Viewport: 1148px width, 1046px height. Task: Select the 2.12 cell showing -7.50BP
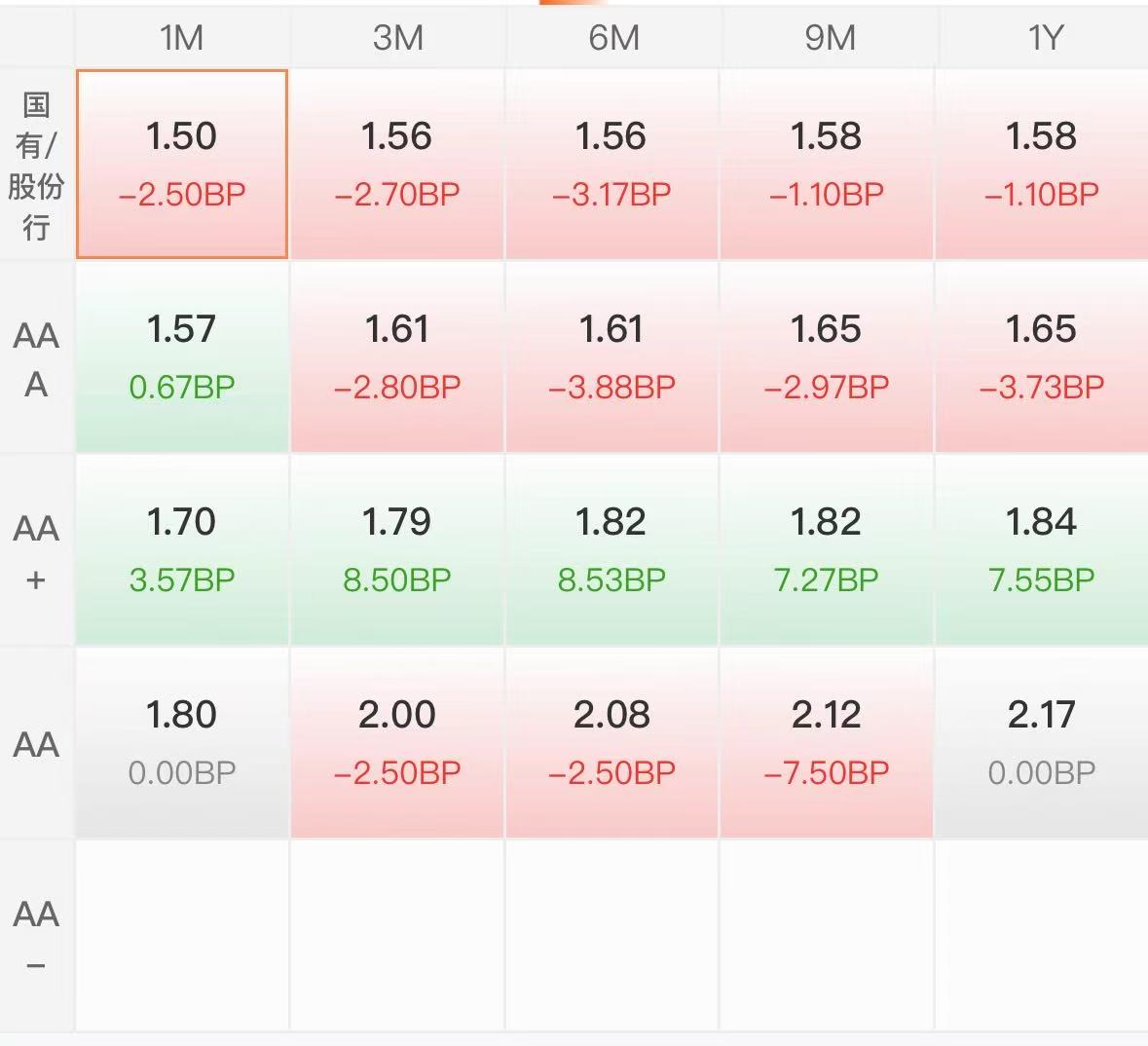pos(827,743)
